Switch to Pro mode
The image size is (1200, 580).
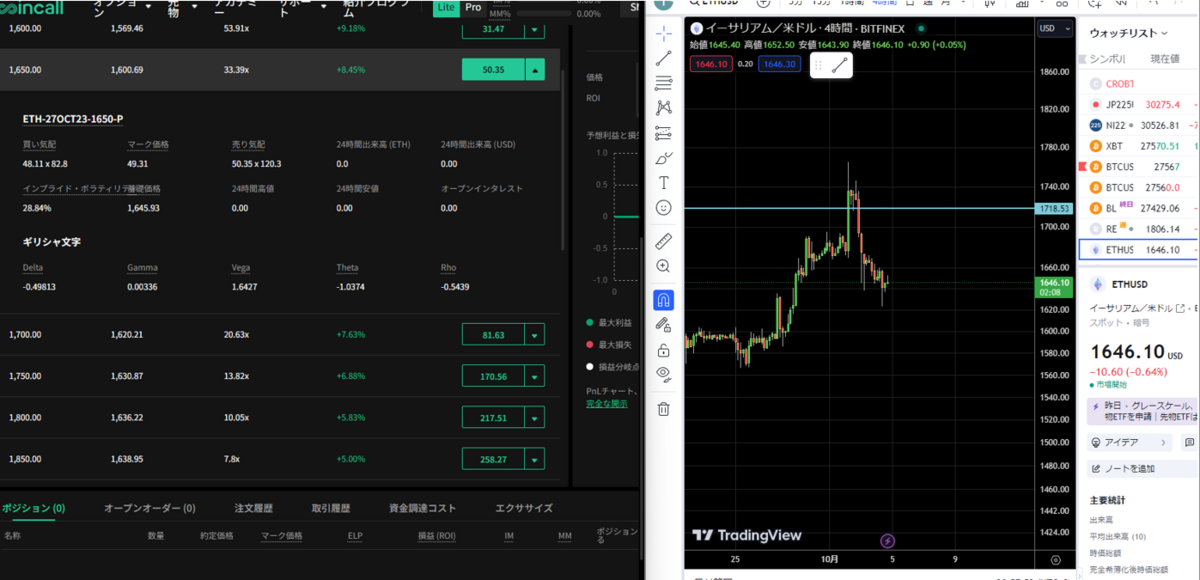tap(473, 7)
